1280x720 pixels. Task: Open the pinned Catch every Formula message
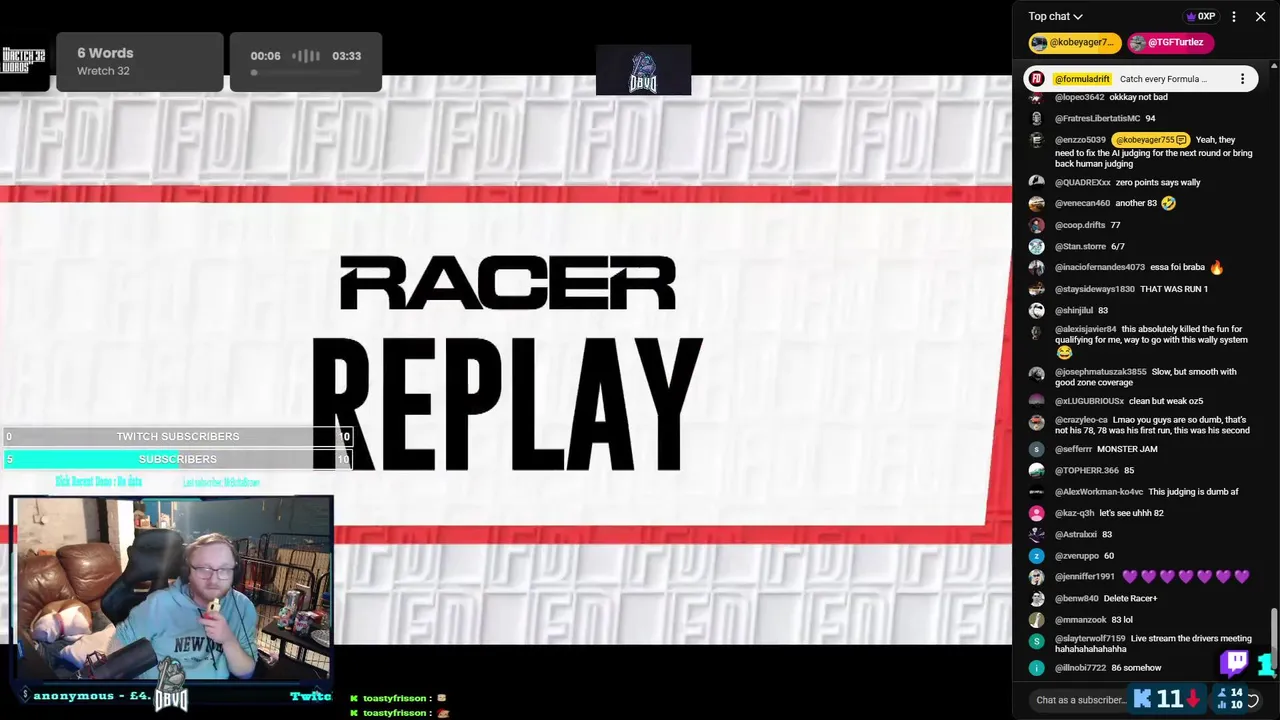pyautogui.click(x=1163, y=79)
